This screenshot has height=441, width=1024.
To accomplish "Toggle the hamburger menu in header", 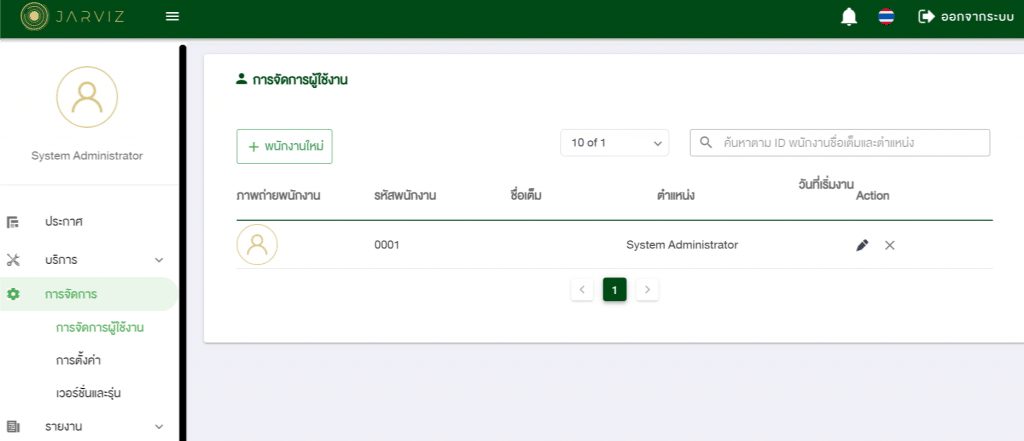I will (172, 17).
